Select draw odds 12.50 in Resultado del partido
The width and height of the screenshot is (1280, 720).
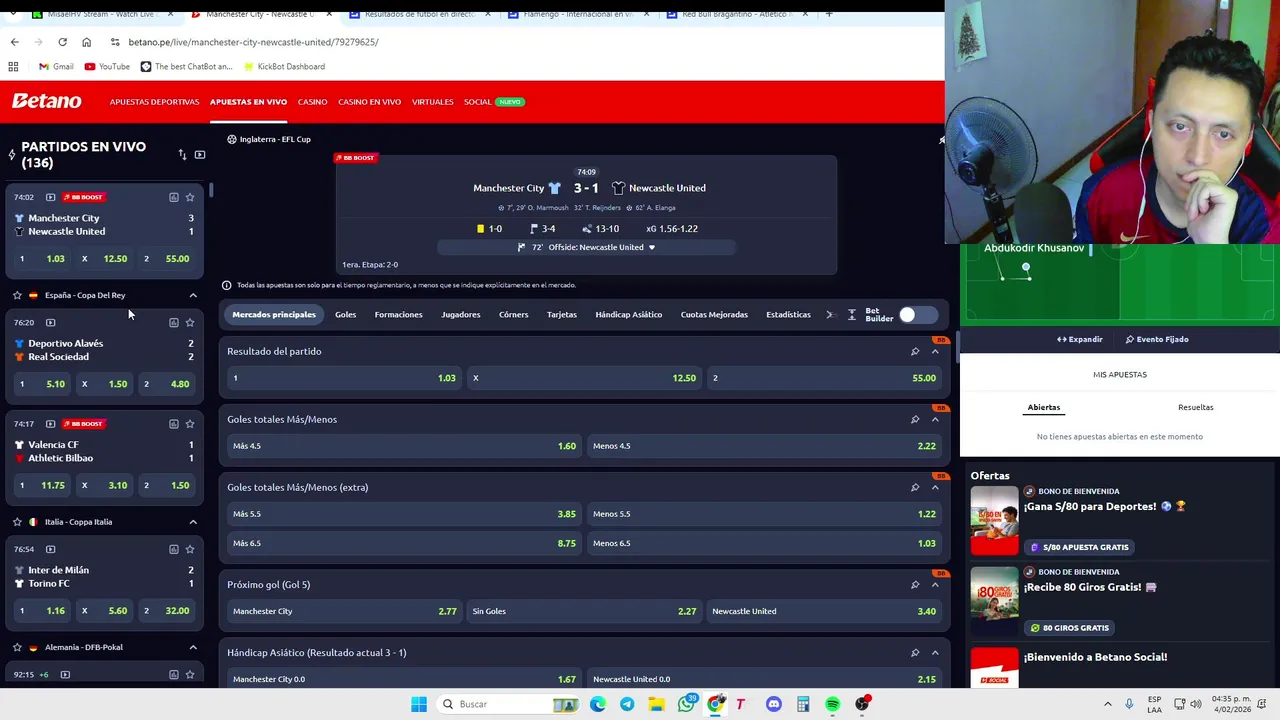click(x=584, y=378)
